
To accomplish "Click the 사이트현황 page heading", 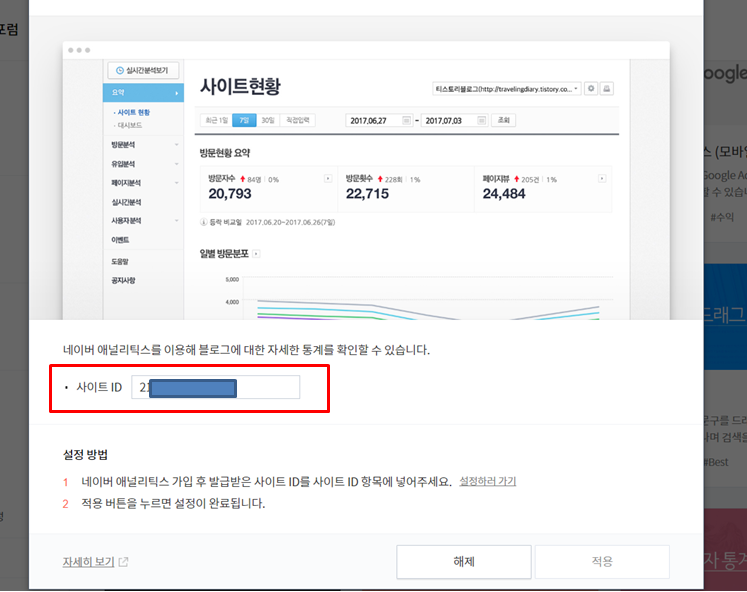I will [240, 86].
